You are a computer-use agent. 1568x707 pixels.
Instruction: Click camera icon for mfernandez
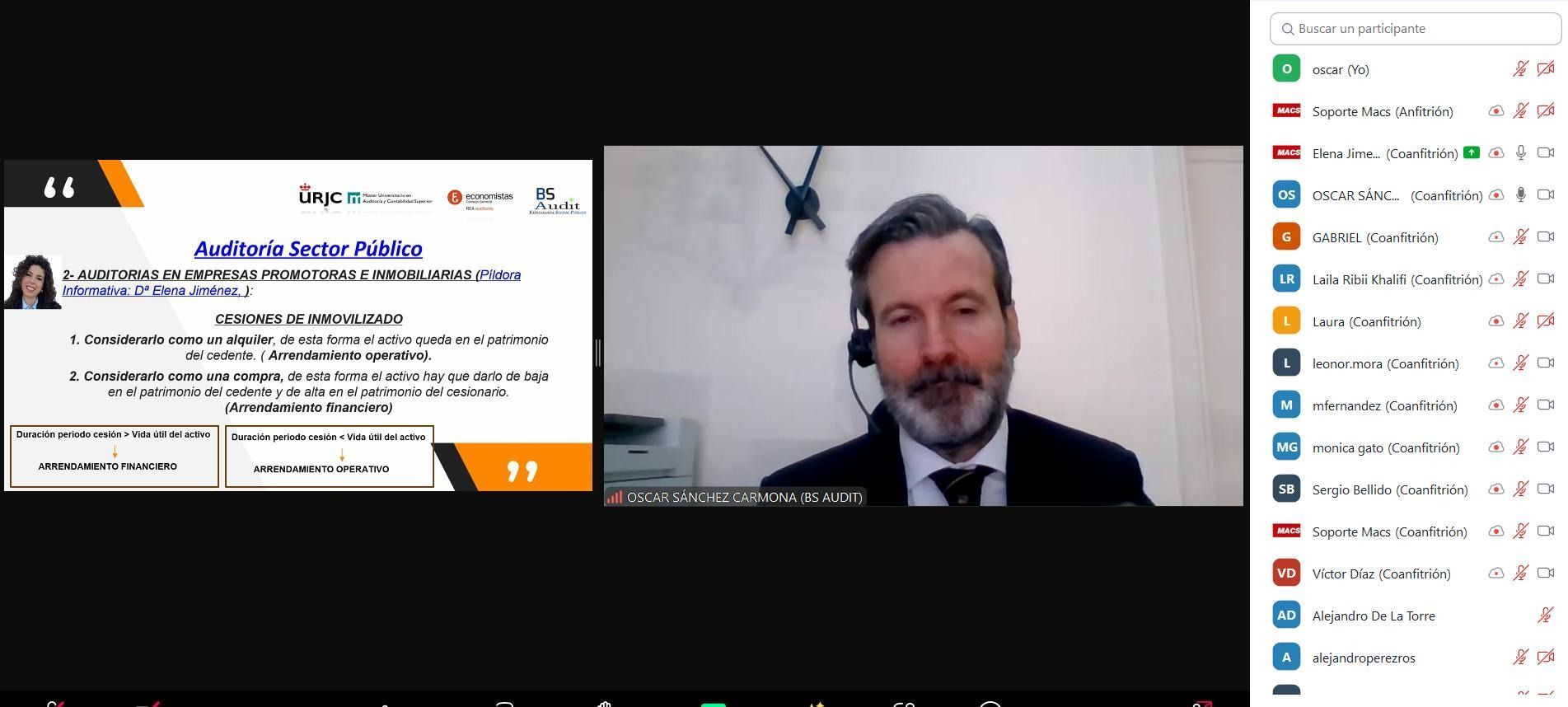click(1546, 405)
